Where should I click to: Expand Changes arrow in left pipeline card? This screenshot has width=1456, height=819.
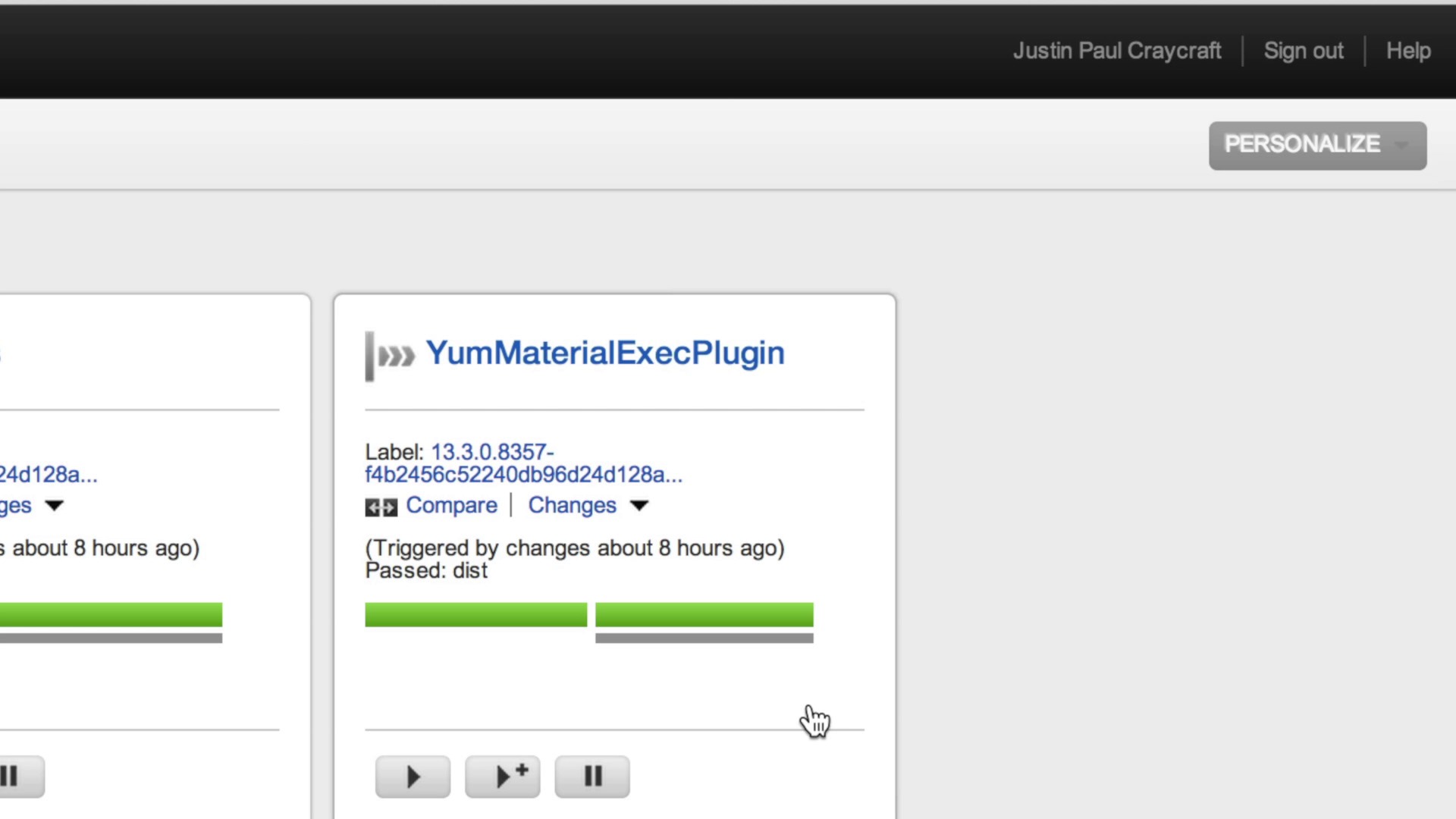54,506
